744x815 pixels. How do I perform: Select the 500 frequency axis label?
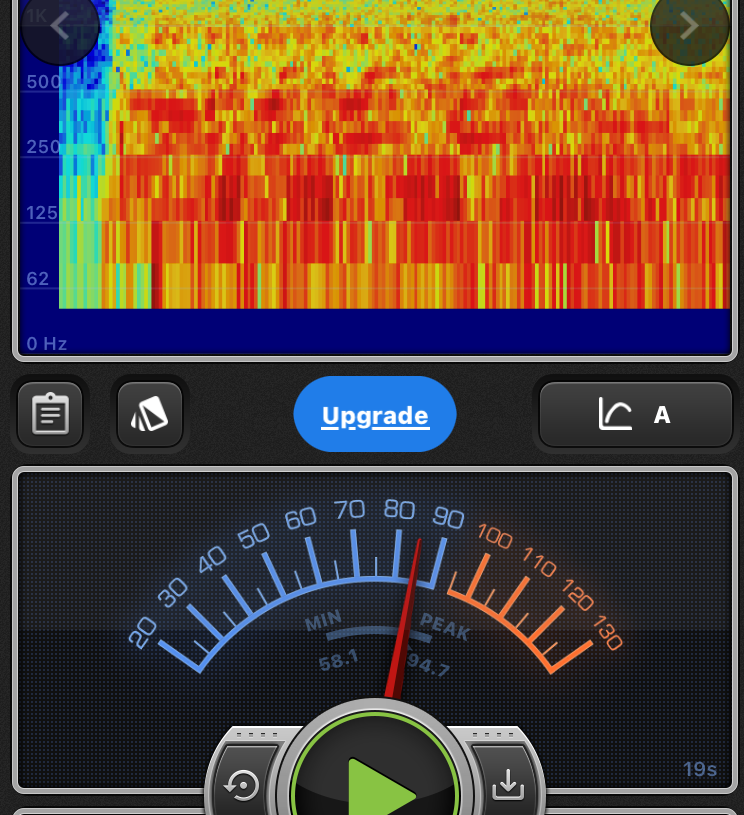point(43,81)
